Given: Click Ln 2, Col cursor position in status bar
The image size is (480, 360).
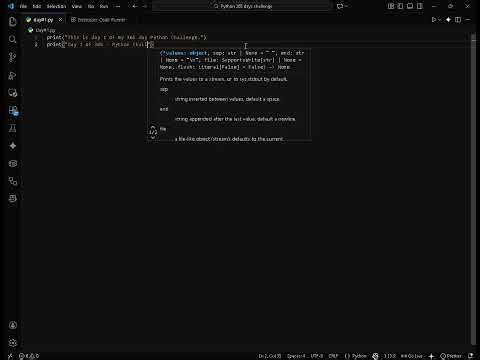Looking at the screenshot, I should point(270,356).
